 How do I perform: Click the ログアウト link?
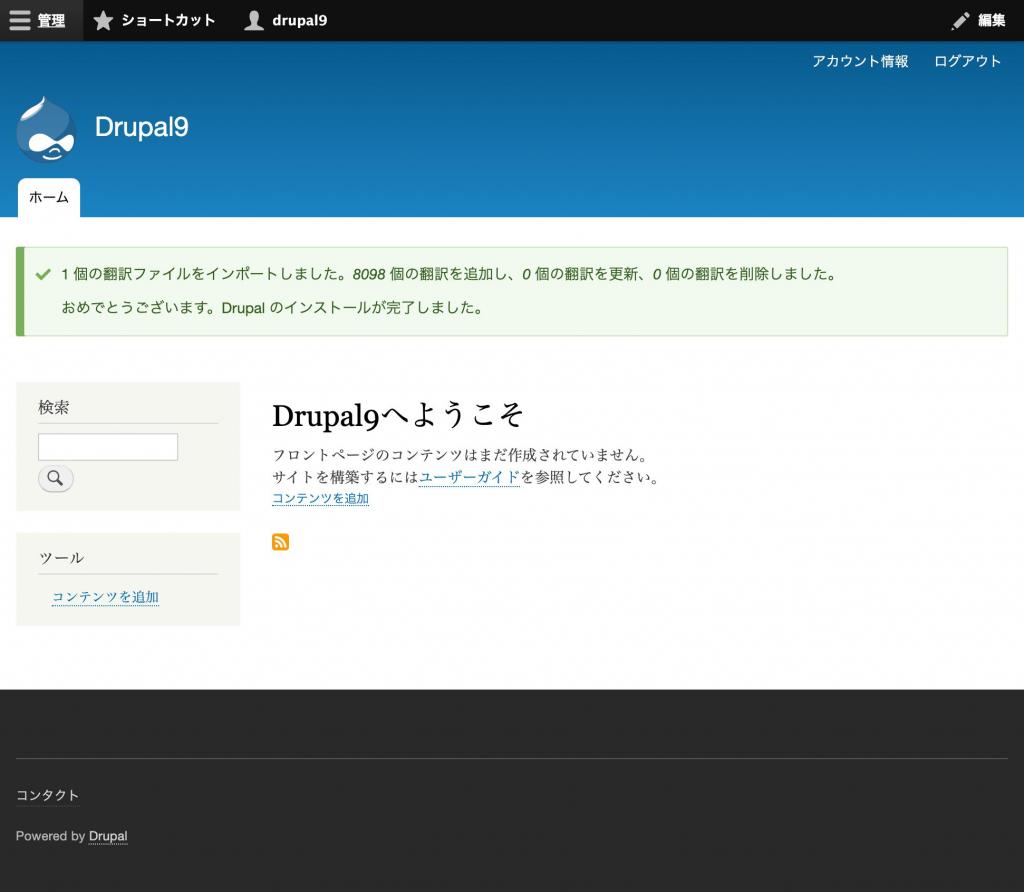967,61
